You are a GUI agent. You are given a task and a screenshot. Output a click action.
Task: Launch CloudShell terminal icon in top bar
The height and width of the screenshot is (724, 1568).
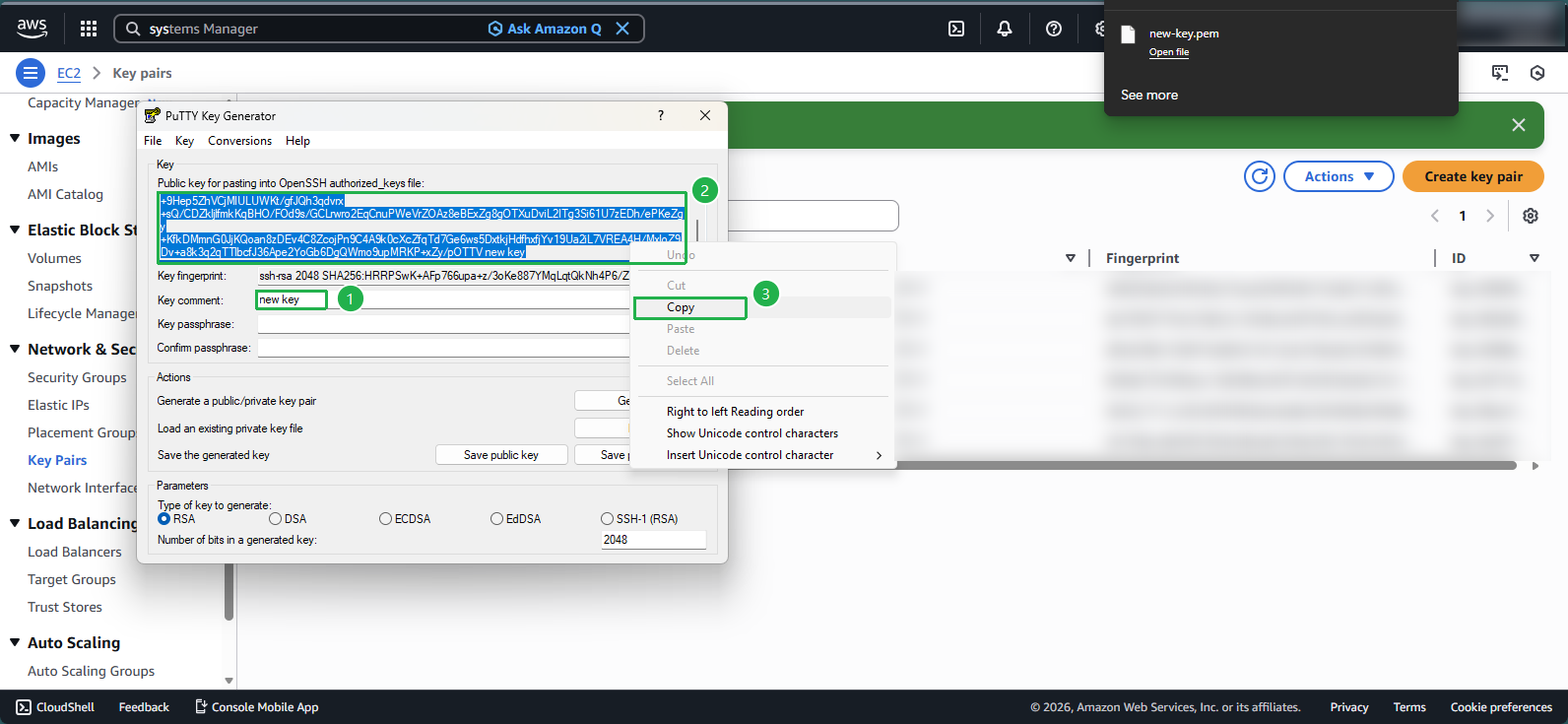point(956,29)
